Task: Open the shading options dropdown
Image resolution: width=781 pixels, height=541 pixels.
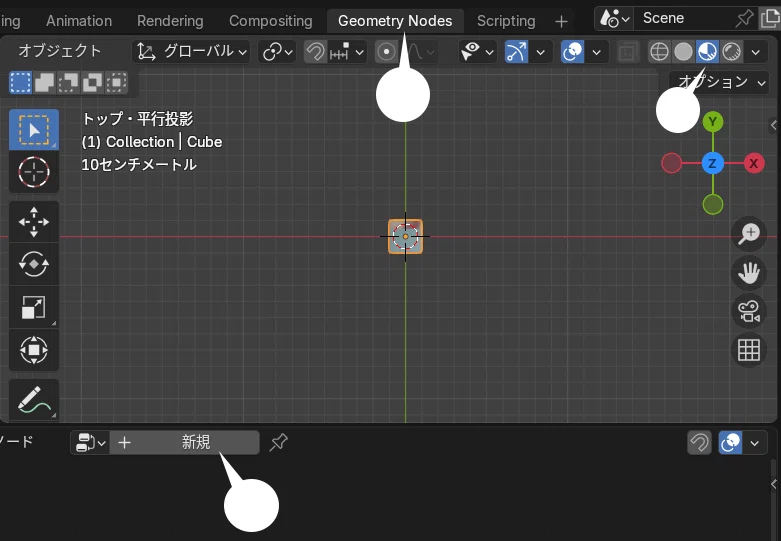Action: click(756, 51)
